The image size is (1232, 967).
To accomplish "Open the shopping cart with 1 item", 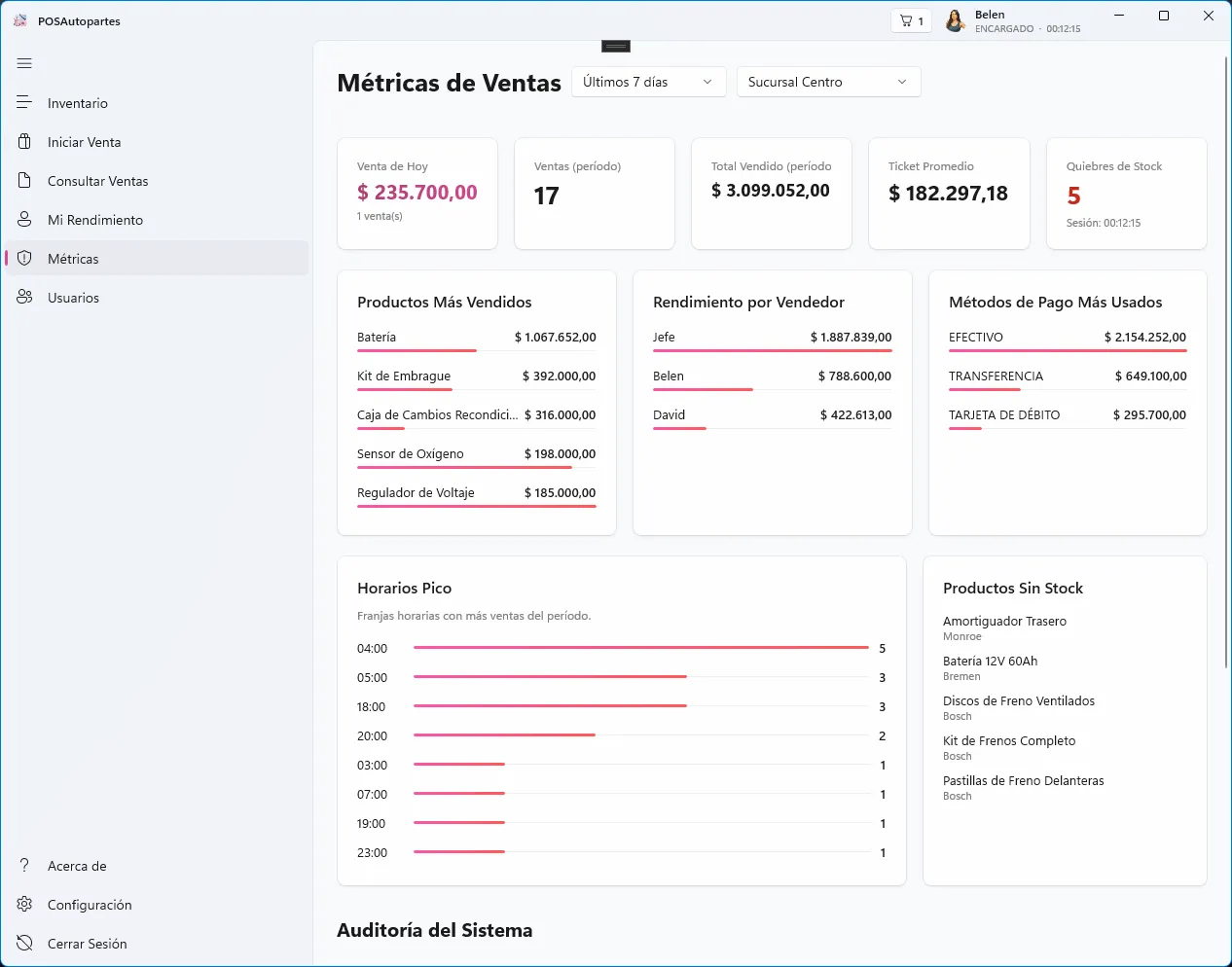I will point(912,20).
